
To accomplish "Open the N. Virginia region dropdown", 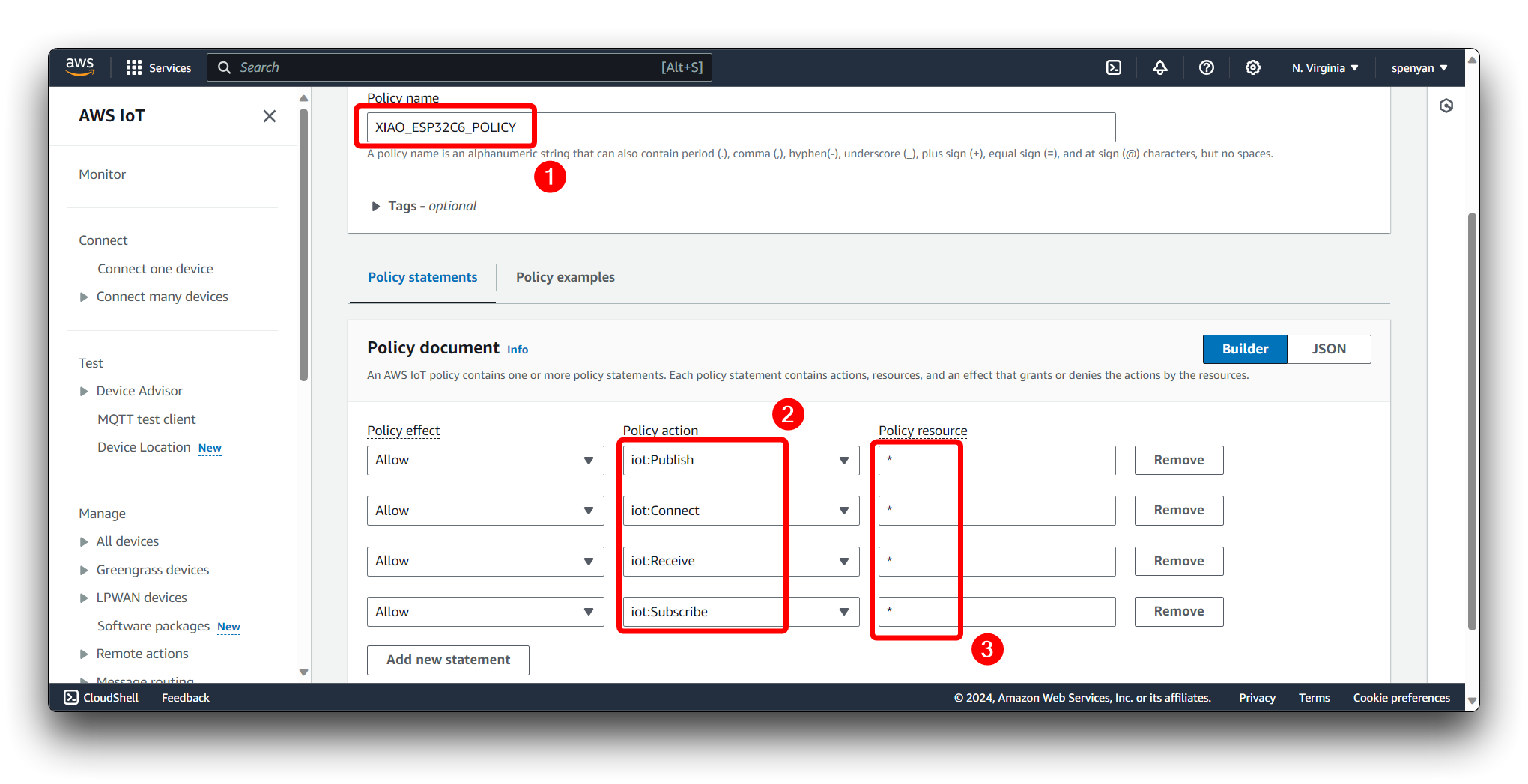I will (x=1325, y=67).
